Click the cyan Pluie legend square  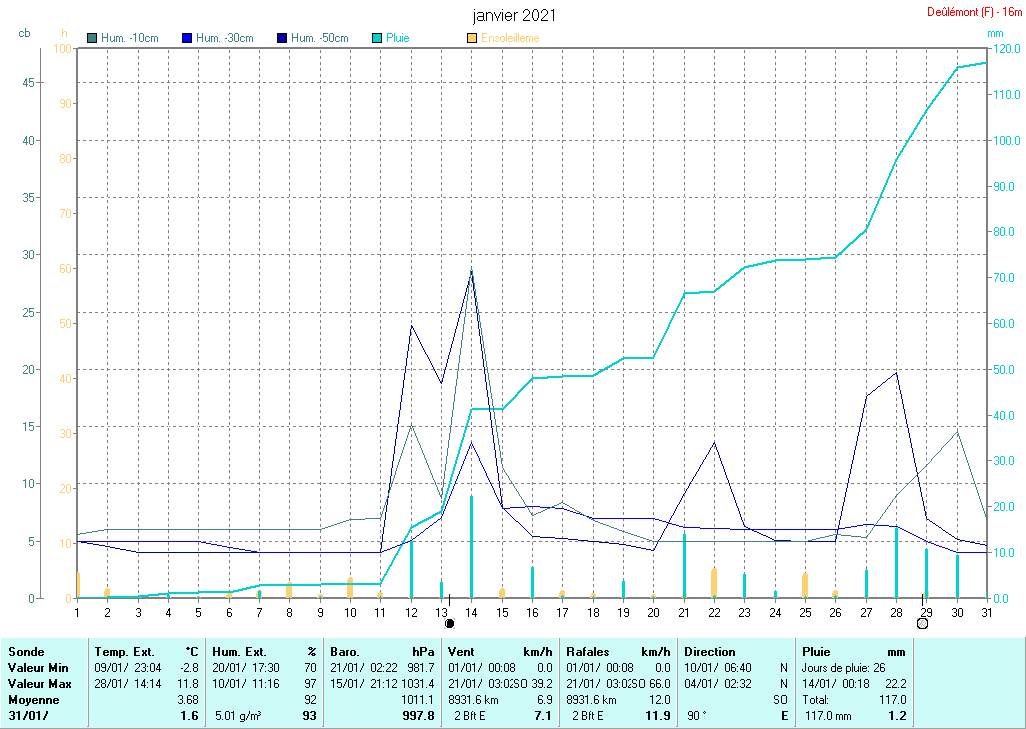tap(377, 38)
